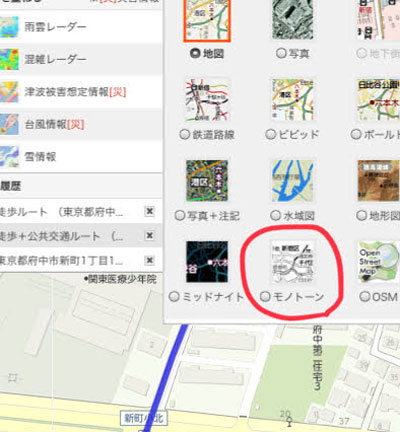Remove 東京都府中市新町1丁目 history item
The height and width of the screenshot is (432, 400).
[x=150, y=260]
